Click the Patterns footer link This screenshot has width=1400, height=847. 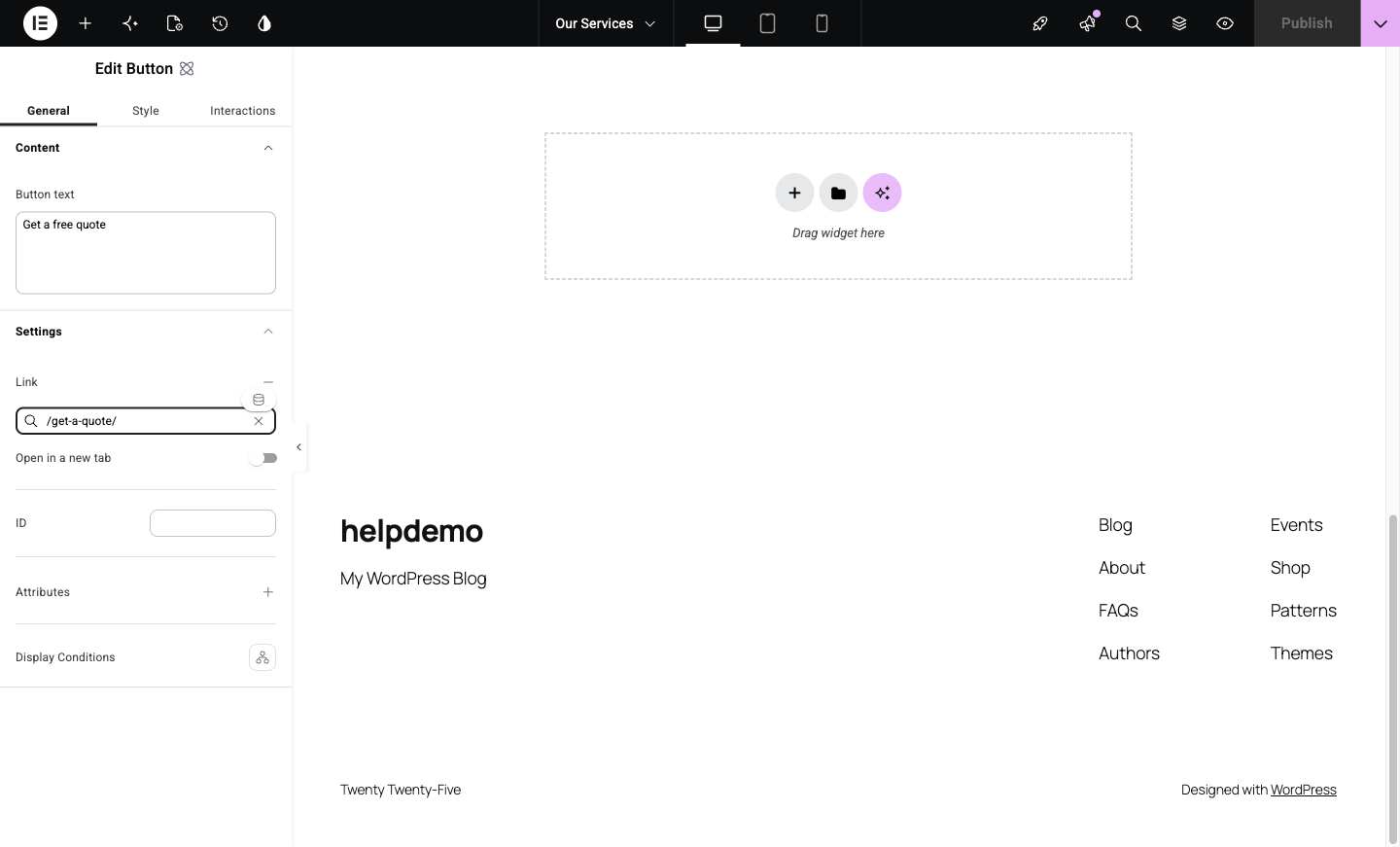click(1303, 611)
